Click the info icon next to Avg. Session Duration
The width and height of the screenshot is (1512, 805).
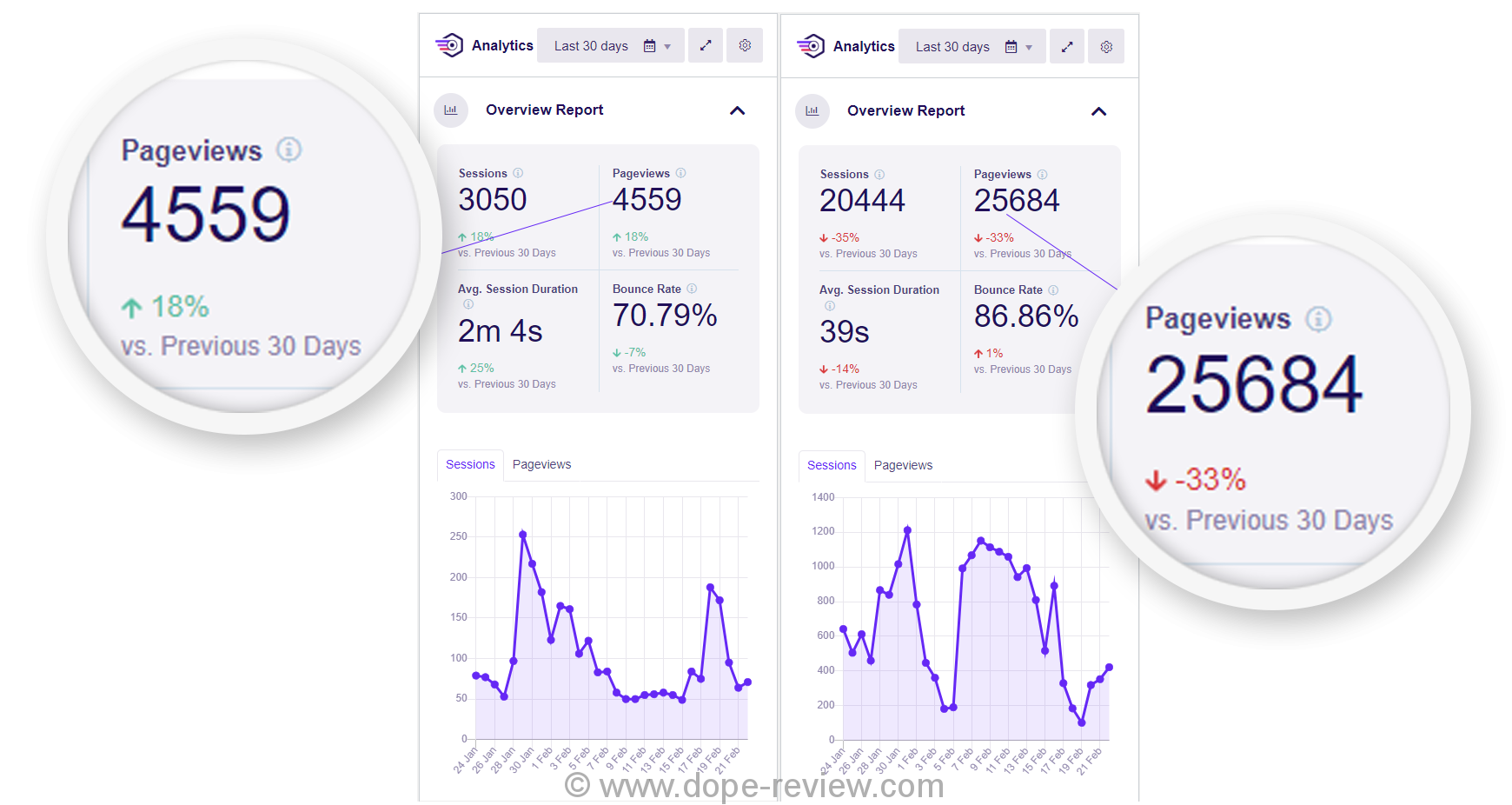(x=468, y=304)
